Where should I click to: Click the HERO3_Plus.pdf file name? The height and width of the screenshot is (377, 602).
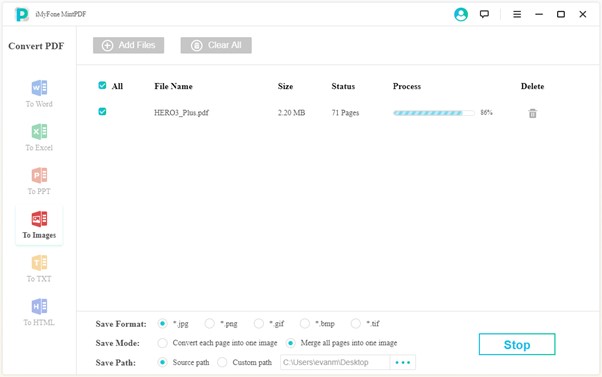point(181,112)
